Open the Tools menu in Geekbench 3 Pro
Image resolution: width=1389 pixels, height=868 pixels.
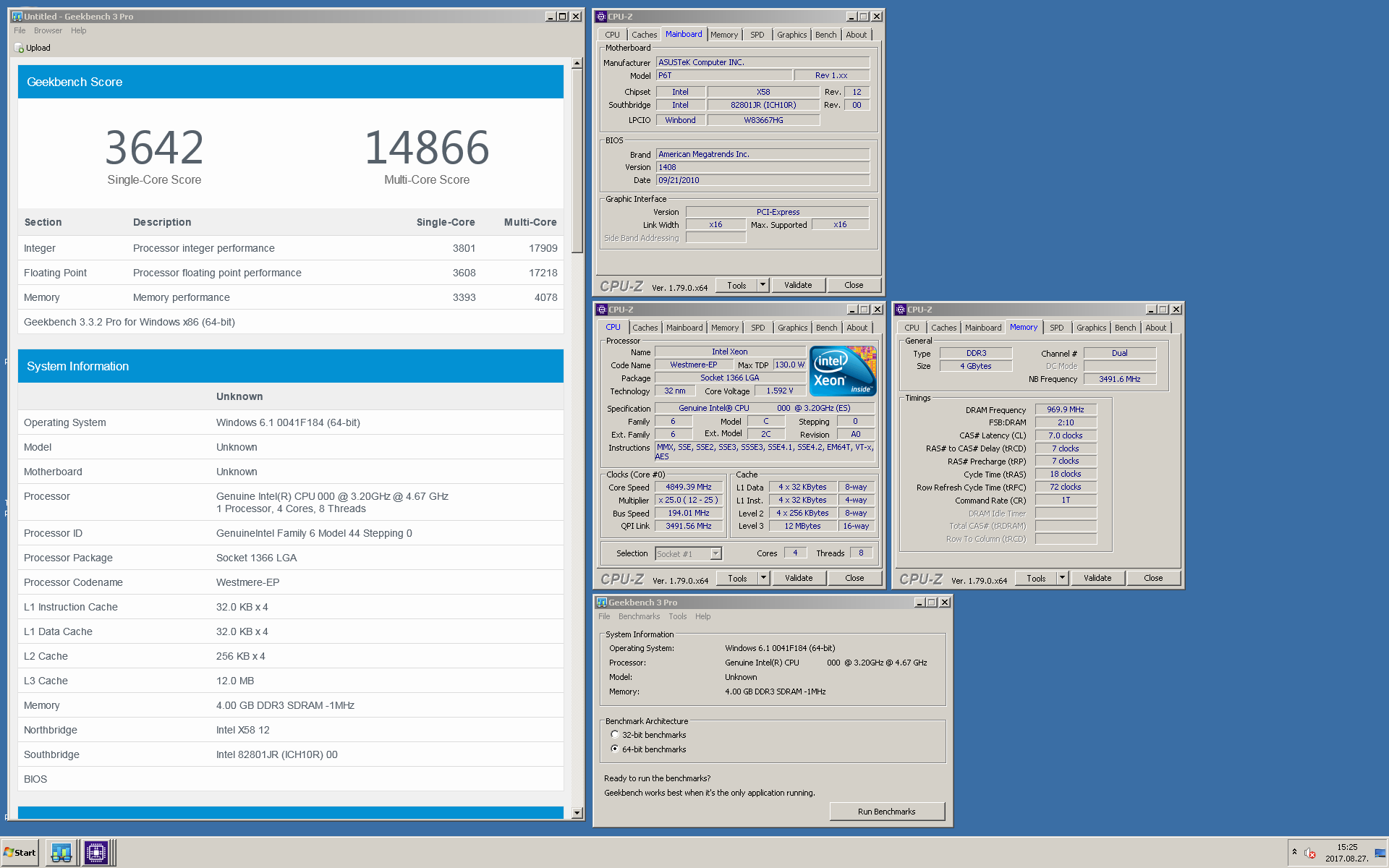(678, 616)
